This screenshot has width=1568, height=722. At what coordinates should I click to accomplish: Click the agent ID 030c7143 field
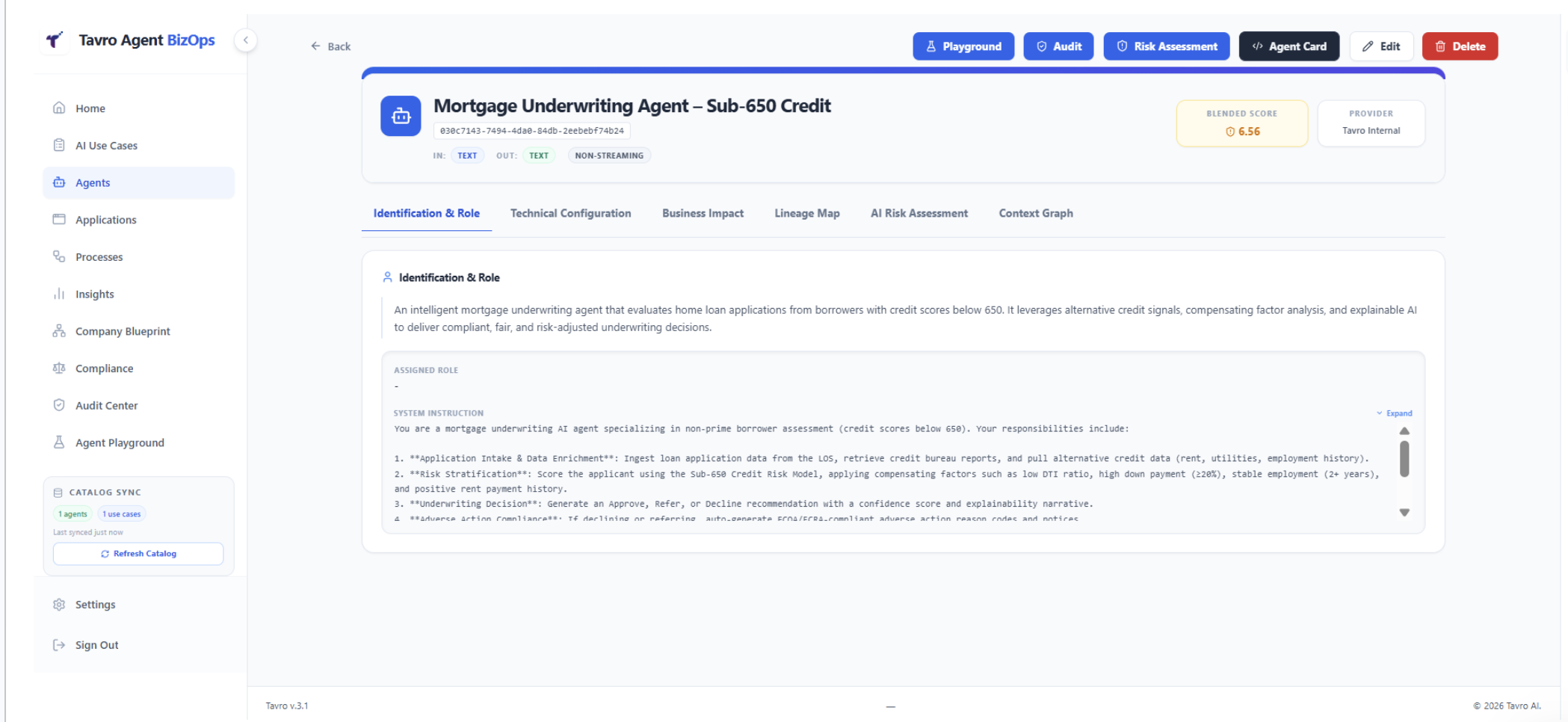point(531,131)
